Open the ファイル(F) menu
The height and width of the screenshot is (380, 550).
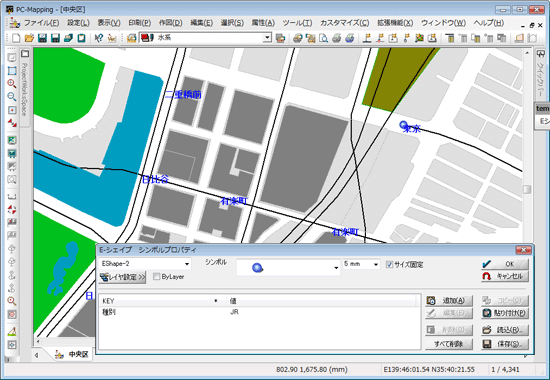(41, 23)
